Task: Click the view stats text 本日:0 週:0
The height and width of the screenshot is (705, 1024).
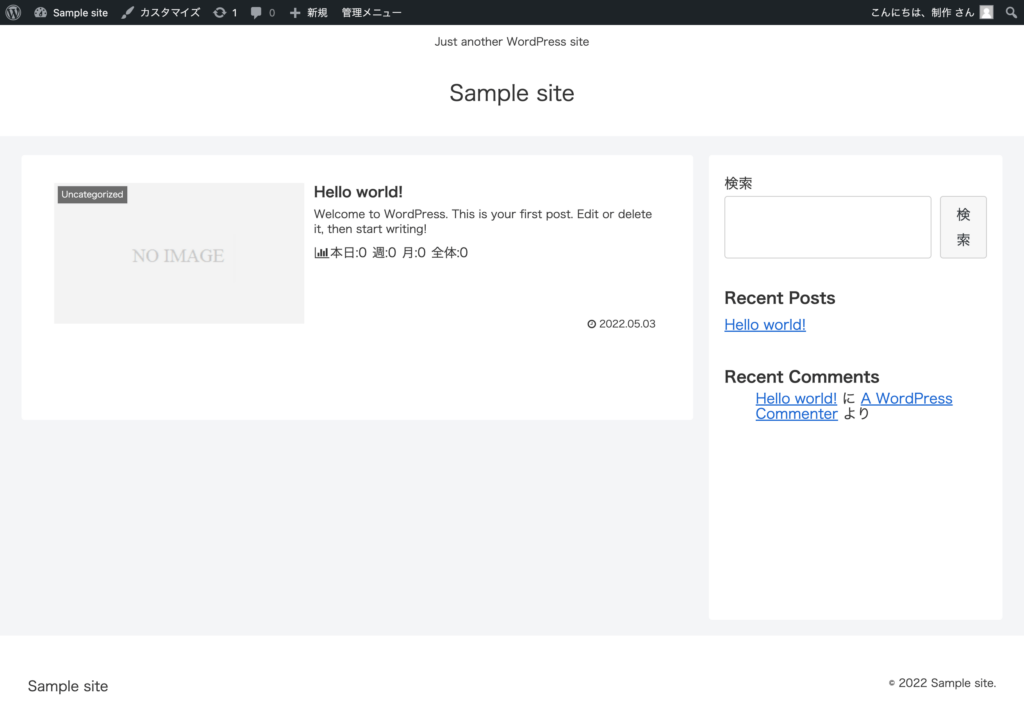Action: [363, 253]
